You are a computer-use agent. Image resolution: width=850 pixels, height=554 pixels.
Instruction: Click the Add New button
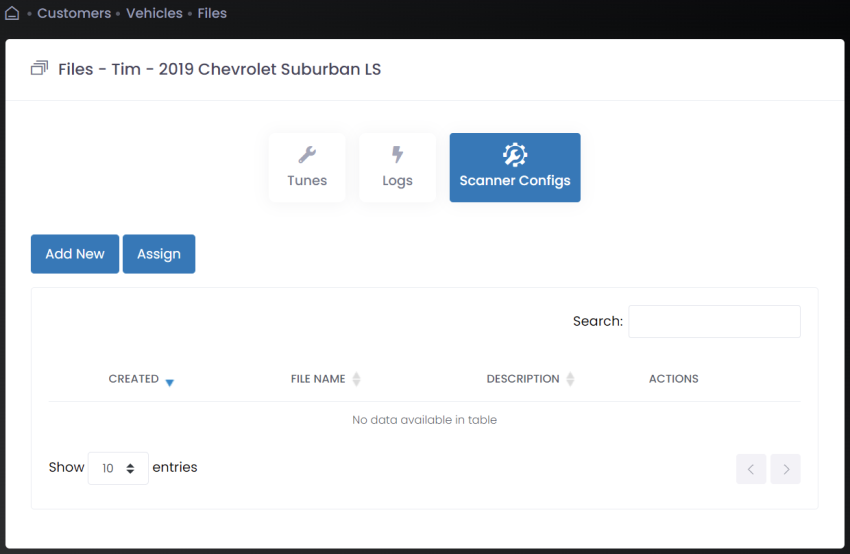(75, 254)
